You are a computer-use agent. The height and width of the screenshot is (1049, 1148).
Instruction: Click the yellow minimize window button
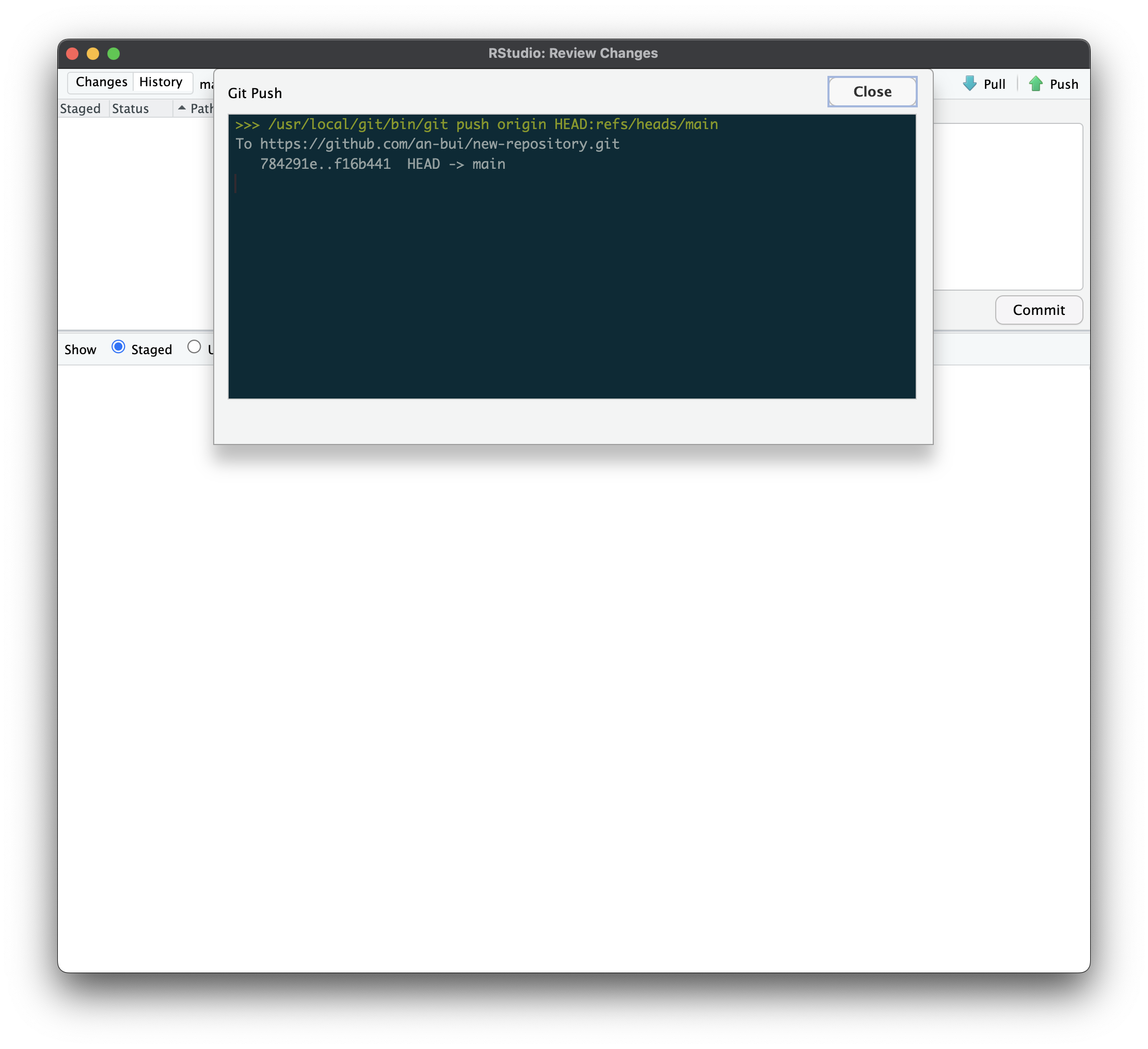tap(93, 54)
